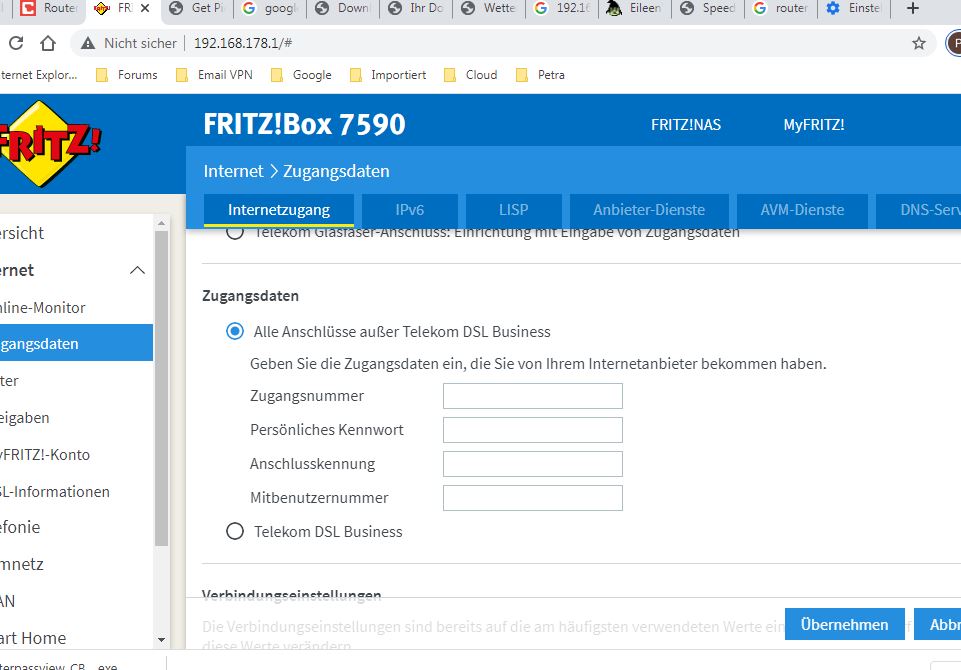The image size is (961, 670).
Task: Open the IPv6 tab
Action: click(x=409, y=210)
